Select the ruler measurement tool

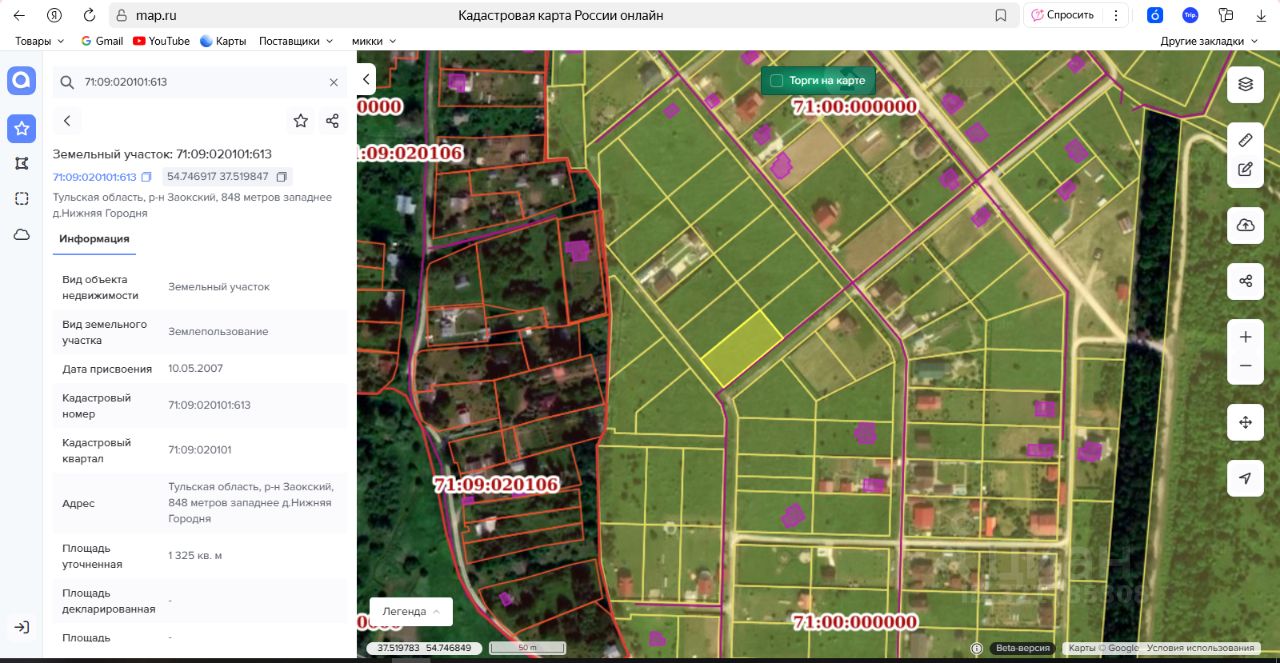pyautogui.click(x=1245, y=140)
